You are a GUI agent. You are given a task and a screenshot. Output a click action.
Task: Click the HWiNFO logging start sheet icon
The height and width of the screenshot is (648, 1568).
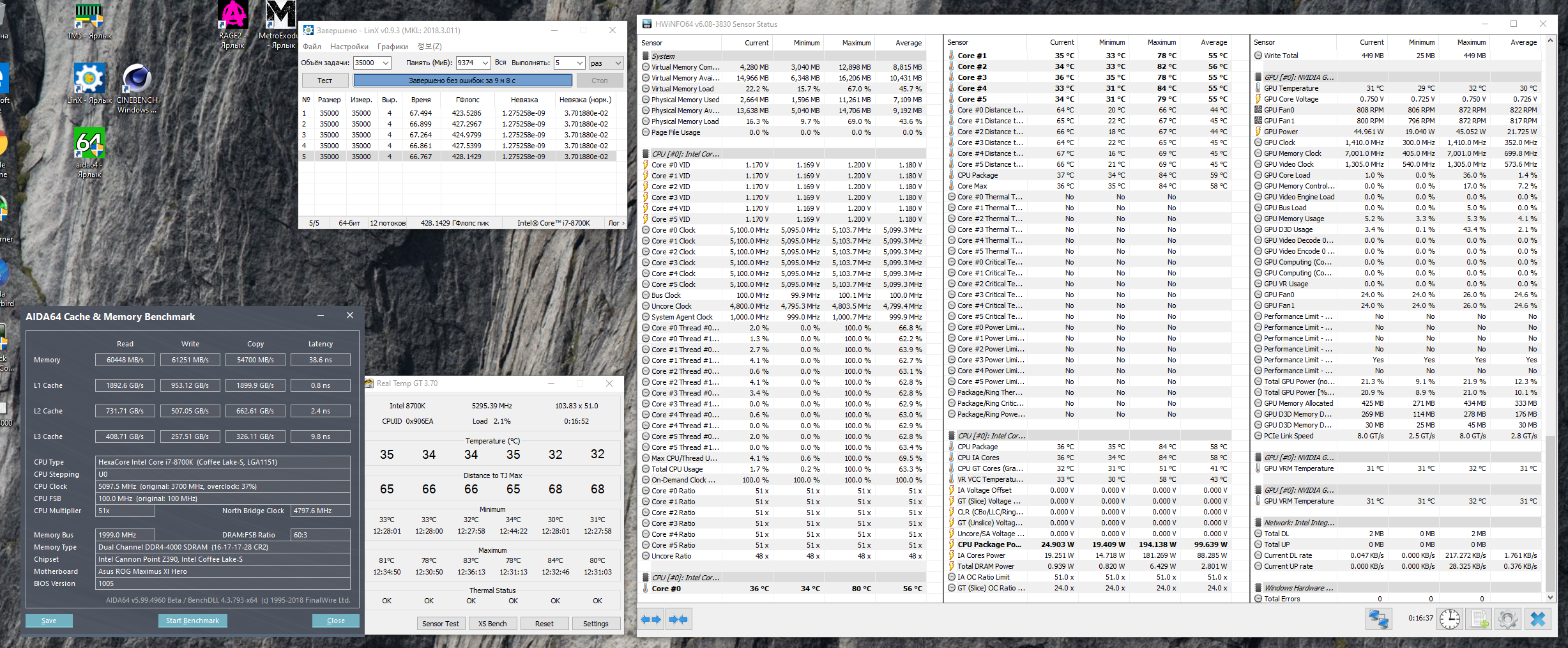pos(1480,619)
